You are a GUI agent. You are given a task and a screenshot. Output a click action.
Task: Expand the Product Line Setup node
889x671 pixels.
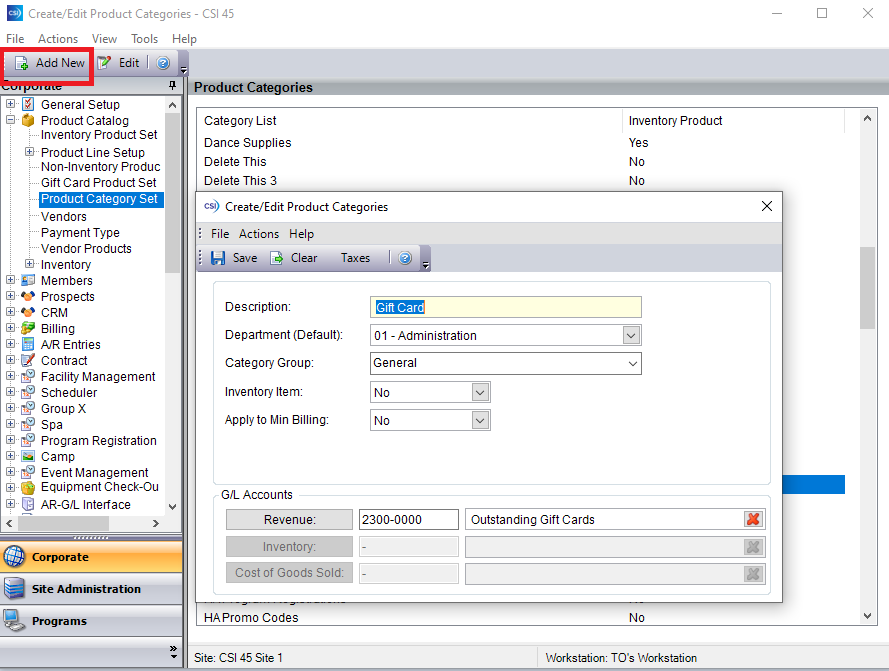(29, 152)
